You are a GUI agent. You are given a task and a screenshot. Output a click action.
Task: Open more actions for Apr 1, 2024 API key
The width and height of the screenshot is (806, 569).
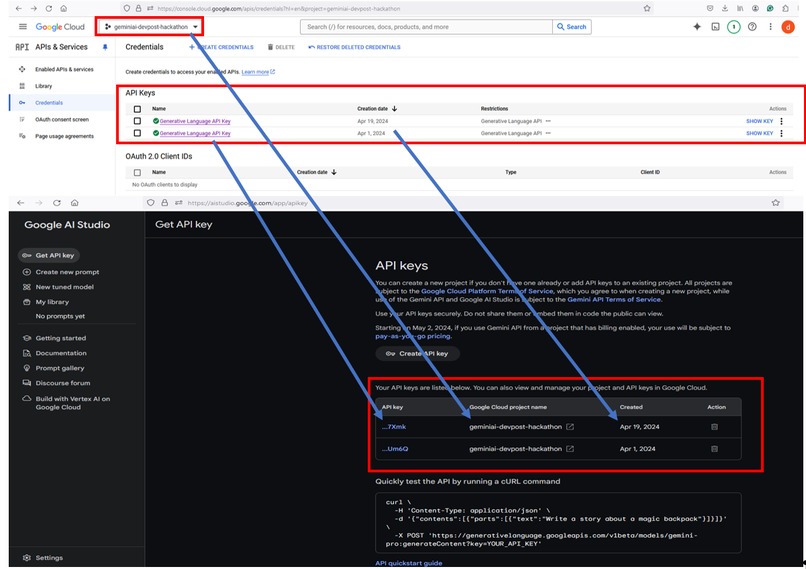tap(781, 133)
